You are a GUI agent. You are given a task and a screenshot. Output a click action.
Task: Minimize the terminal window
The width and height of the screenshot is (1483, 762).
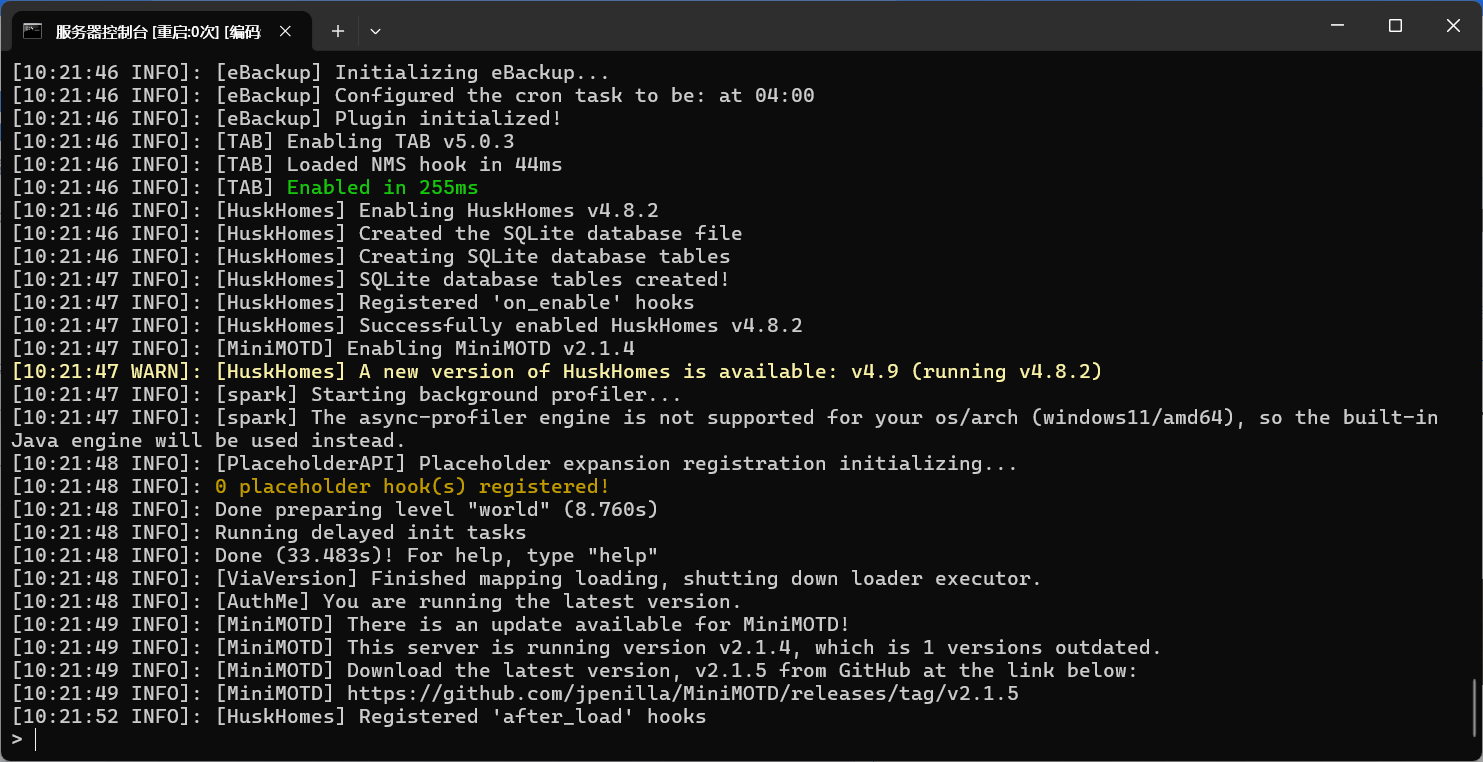(1336, 26)
